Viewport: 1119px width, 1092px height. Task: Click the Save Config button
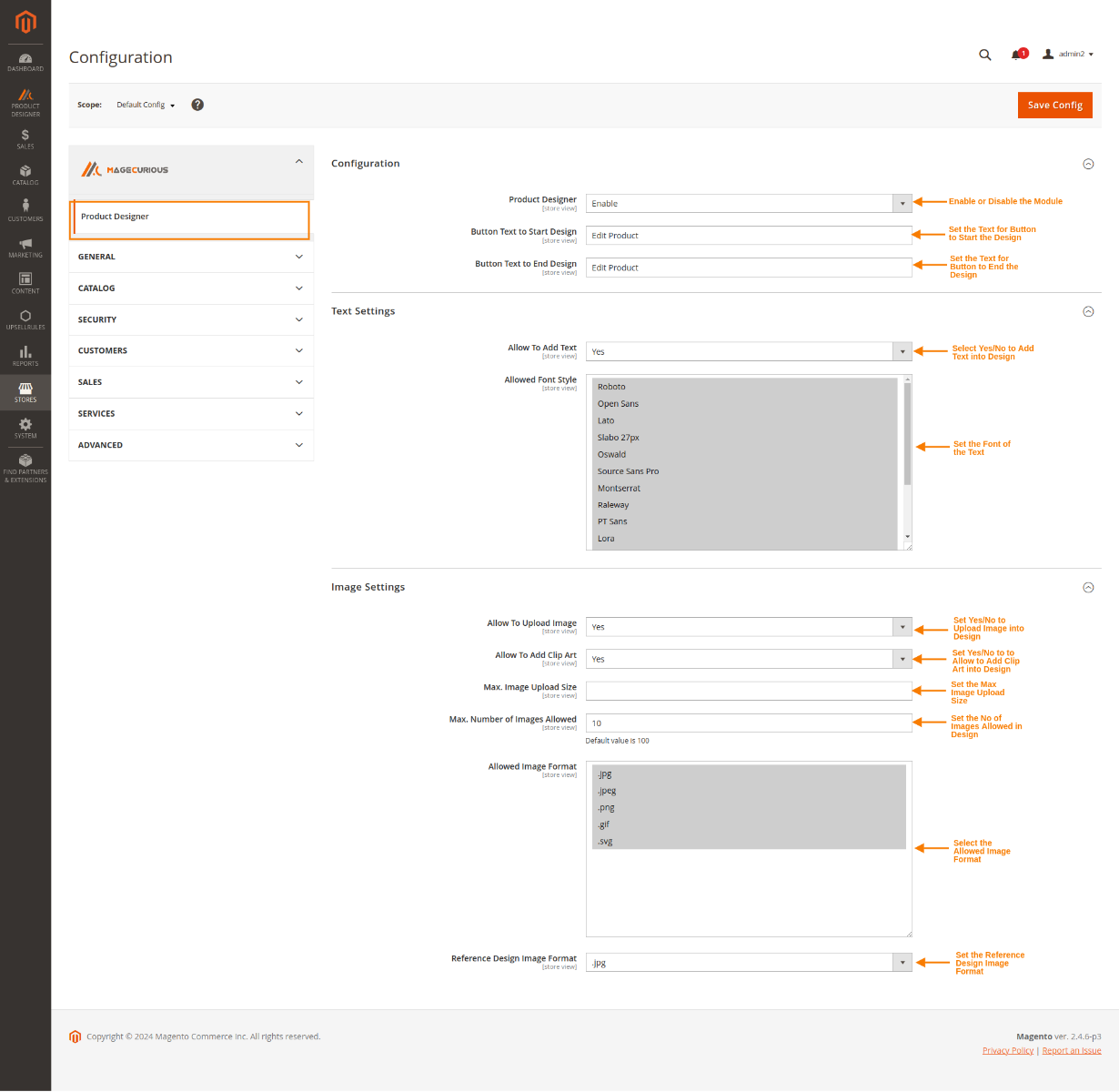point(1054,105)
